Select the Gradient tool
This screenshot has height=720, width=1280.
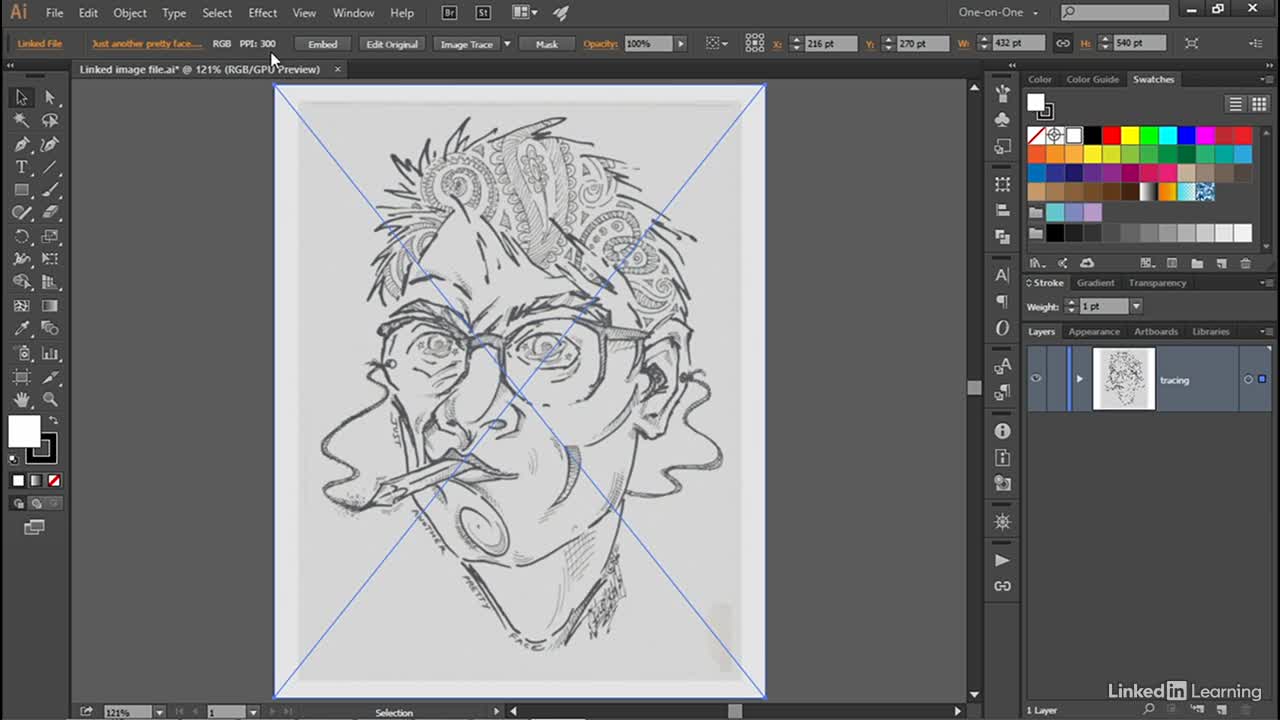(x=50, y=306)
